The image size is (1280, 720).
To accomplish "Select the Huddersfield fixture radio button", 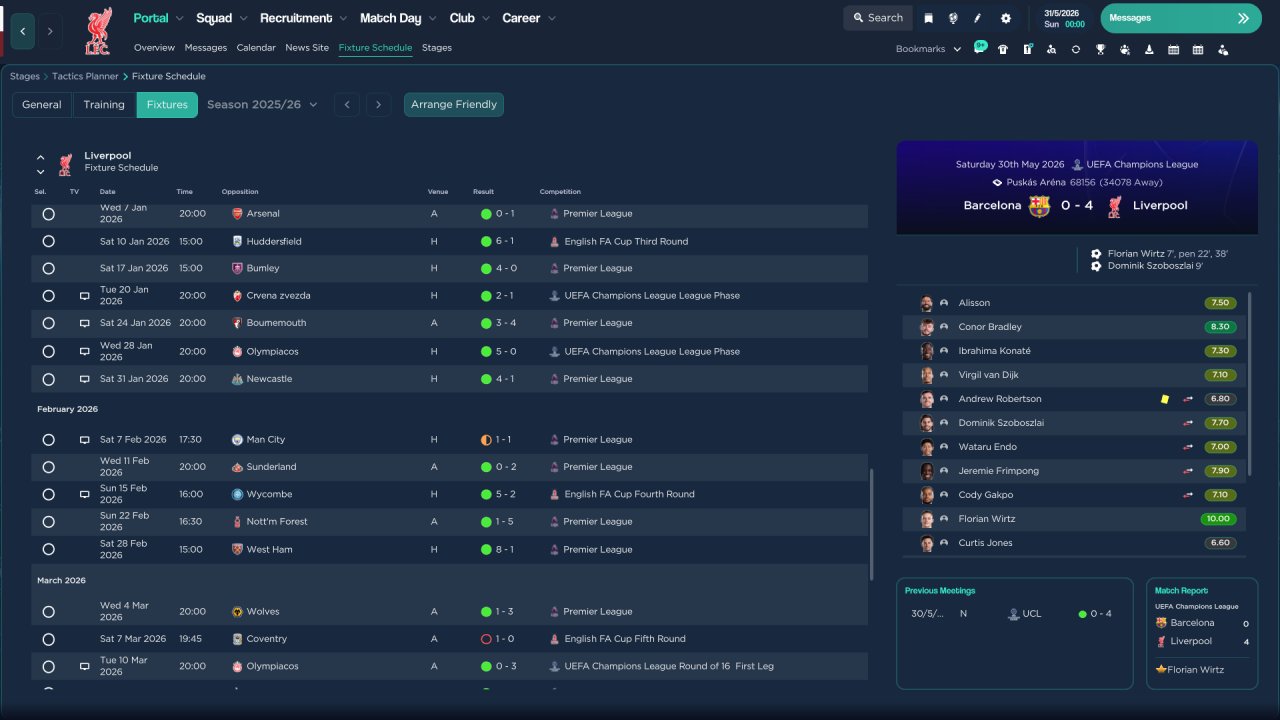I will pyautogui.click(x=48, y=241).
